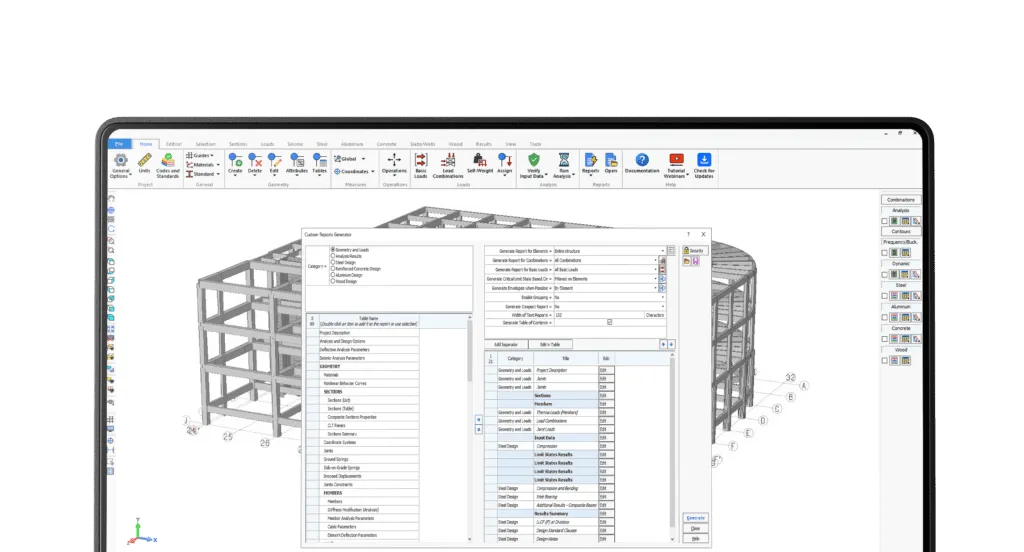Screen dimensions: 1024x552
Task: Click the Width of Text Reports field
Action: [x=599, y=315]
